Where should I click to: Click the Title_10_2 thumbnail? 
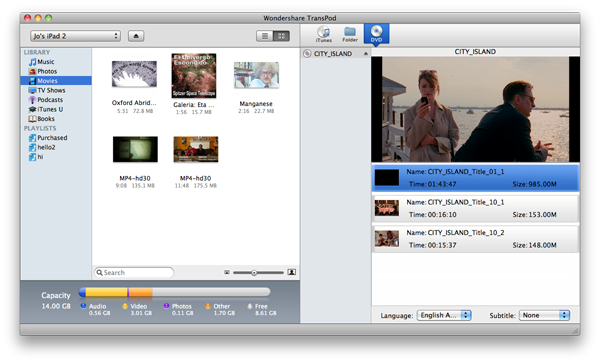pos(386,239)
